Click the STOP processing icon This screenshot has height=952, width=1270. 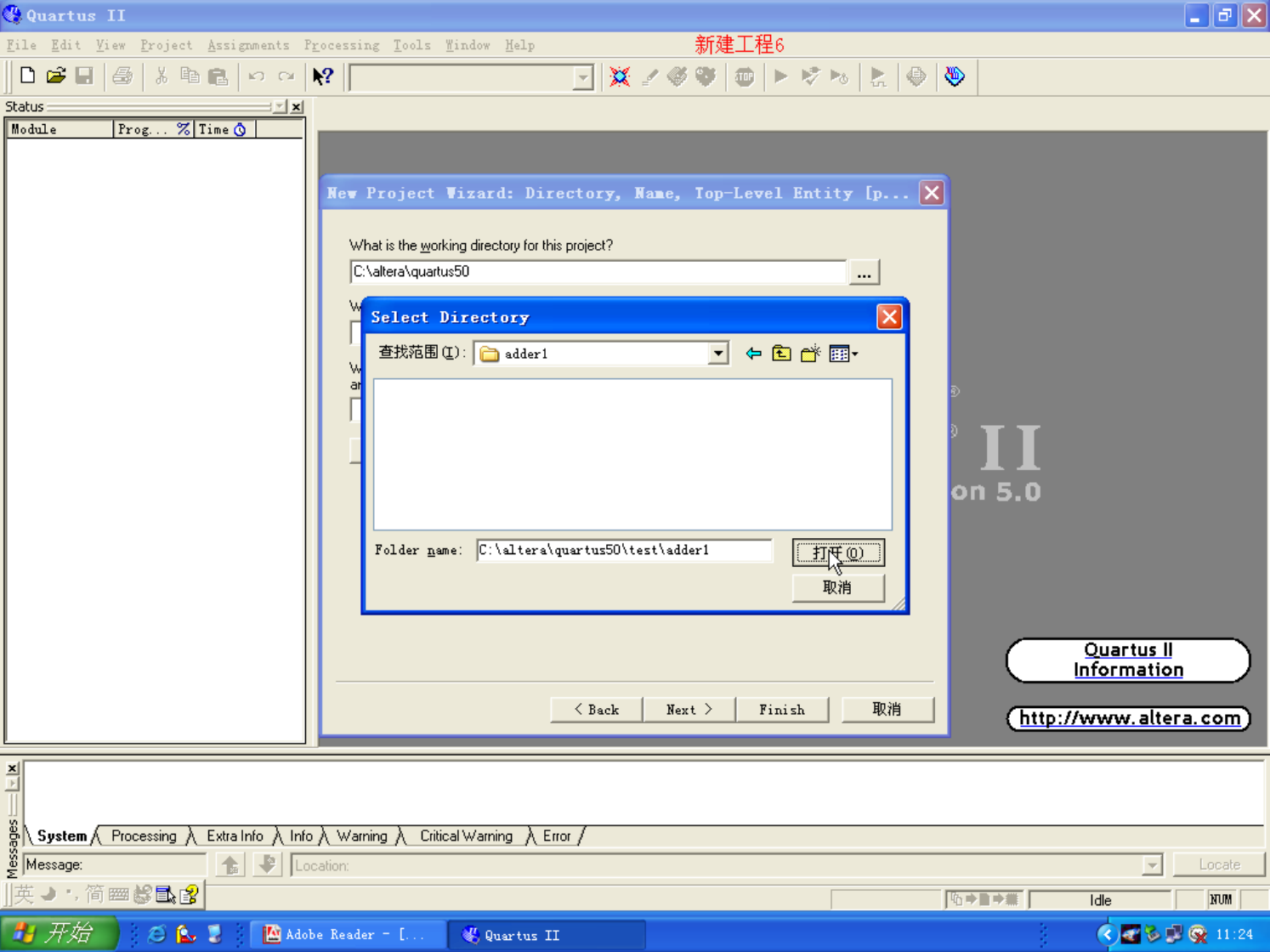[x=745, y=76]
